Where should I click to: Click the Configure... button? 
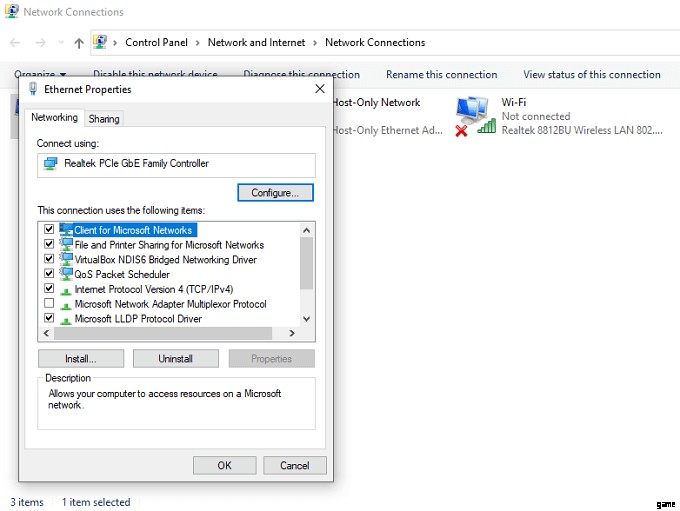275,192
